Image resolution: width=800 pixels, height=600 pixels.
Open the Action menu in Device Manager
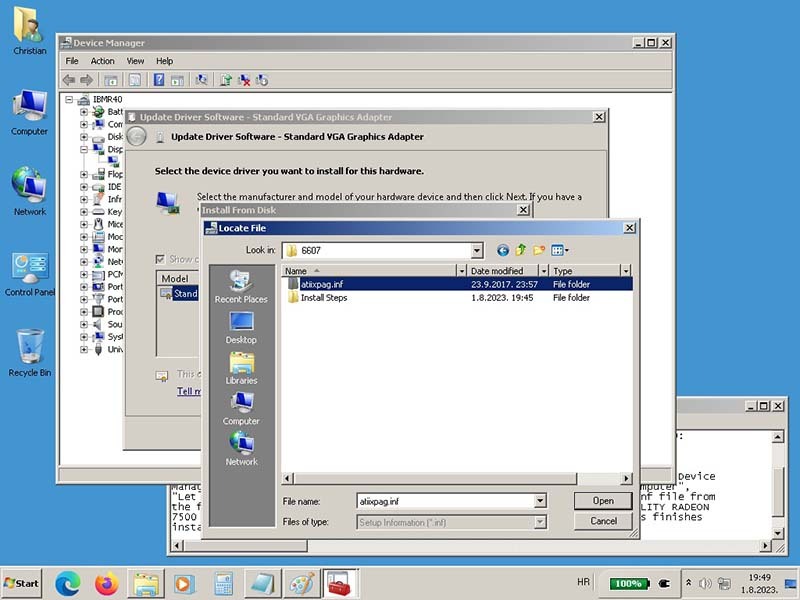(x=103, y=61)
